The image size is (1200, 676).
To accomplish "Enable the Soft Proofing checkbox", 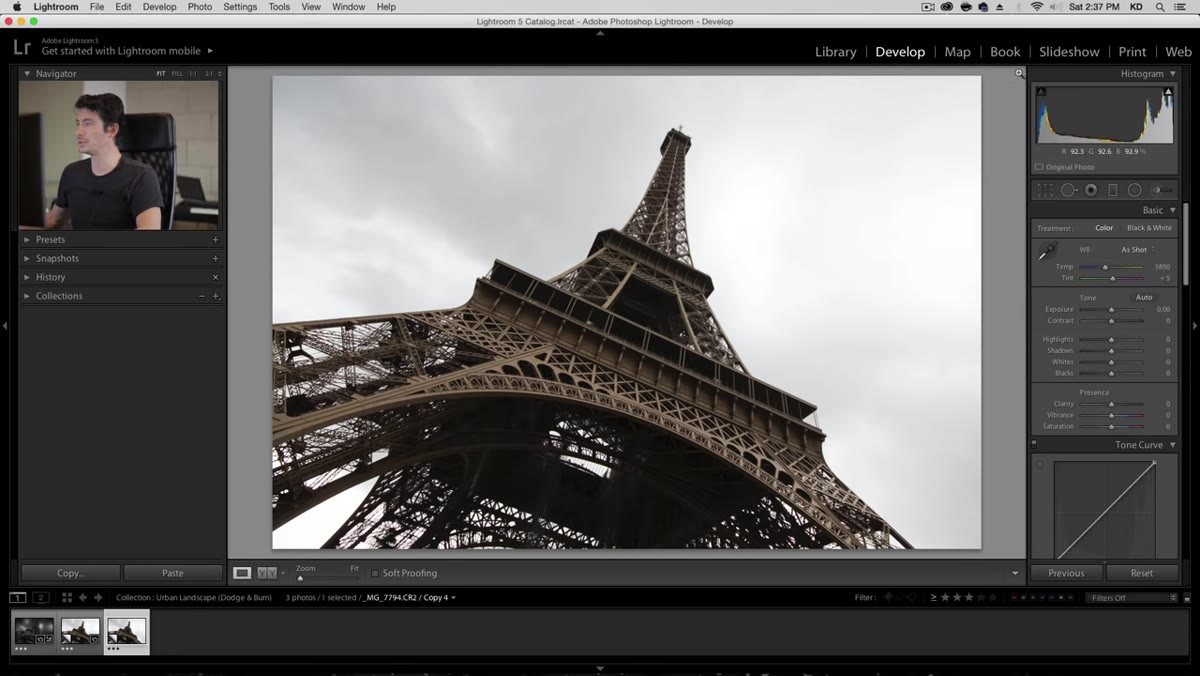I will click(x=375, y=573).
